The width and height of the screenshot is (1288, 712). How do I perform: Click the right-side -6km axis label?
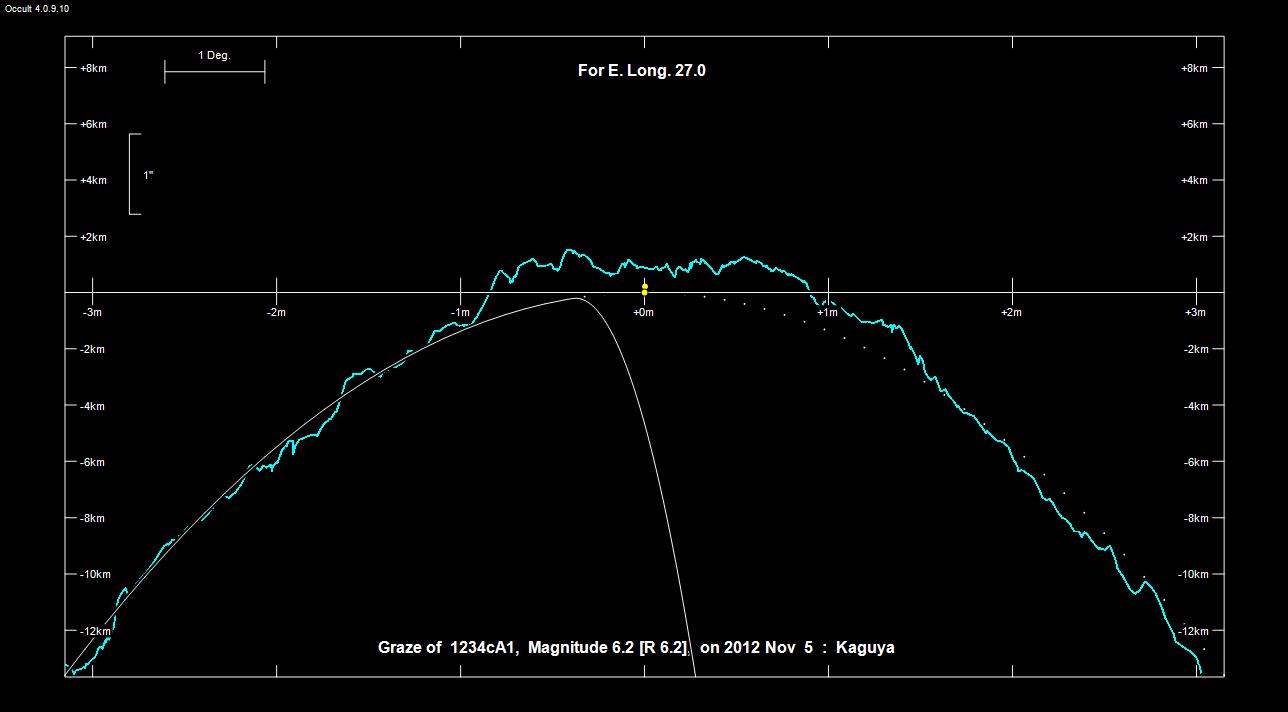(x=1195, y=462)
